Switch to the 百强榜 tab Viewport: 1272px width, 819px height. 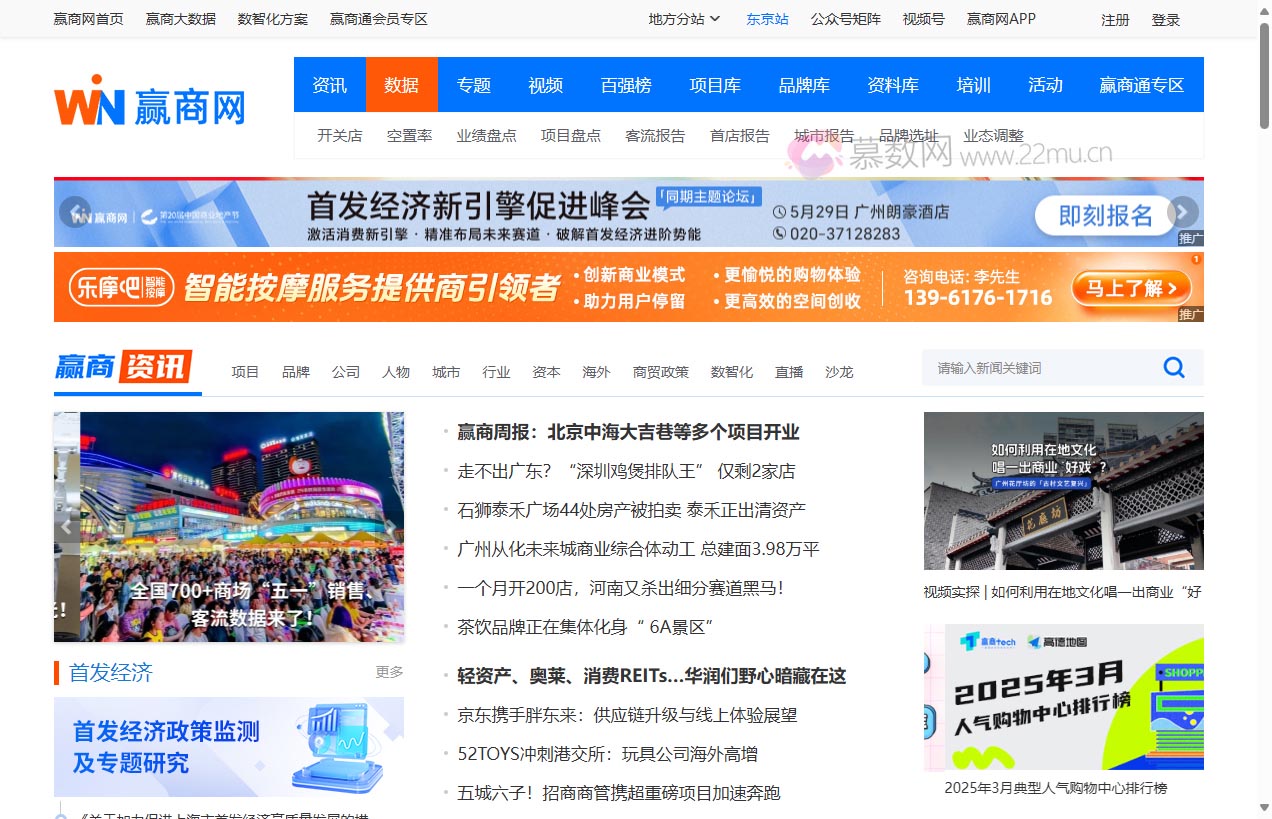pos(625,85)
